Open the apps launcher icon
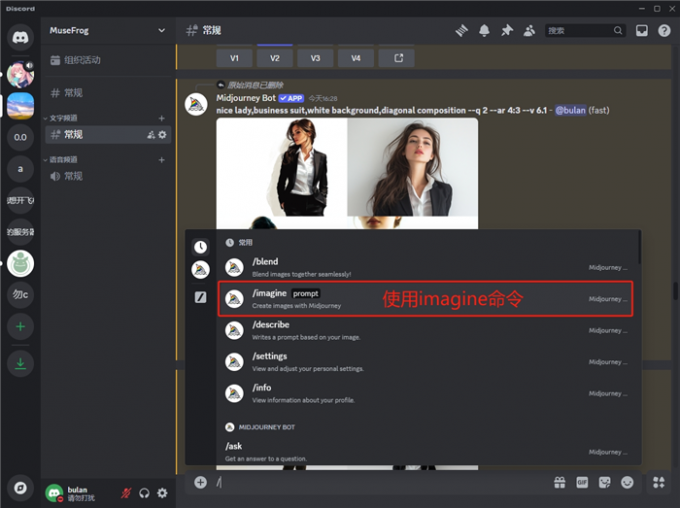The height and width of the screenshot is (508, 680). pos(659,482)
